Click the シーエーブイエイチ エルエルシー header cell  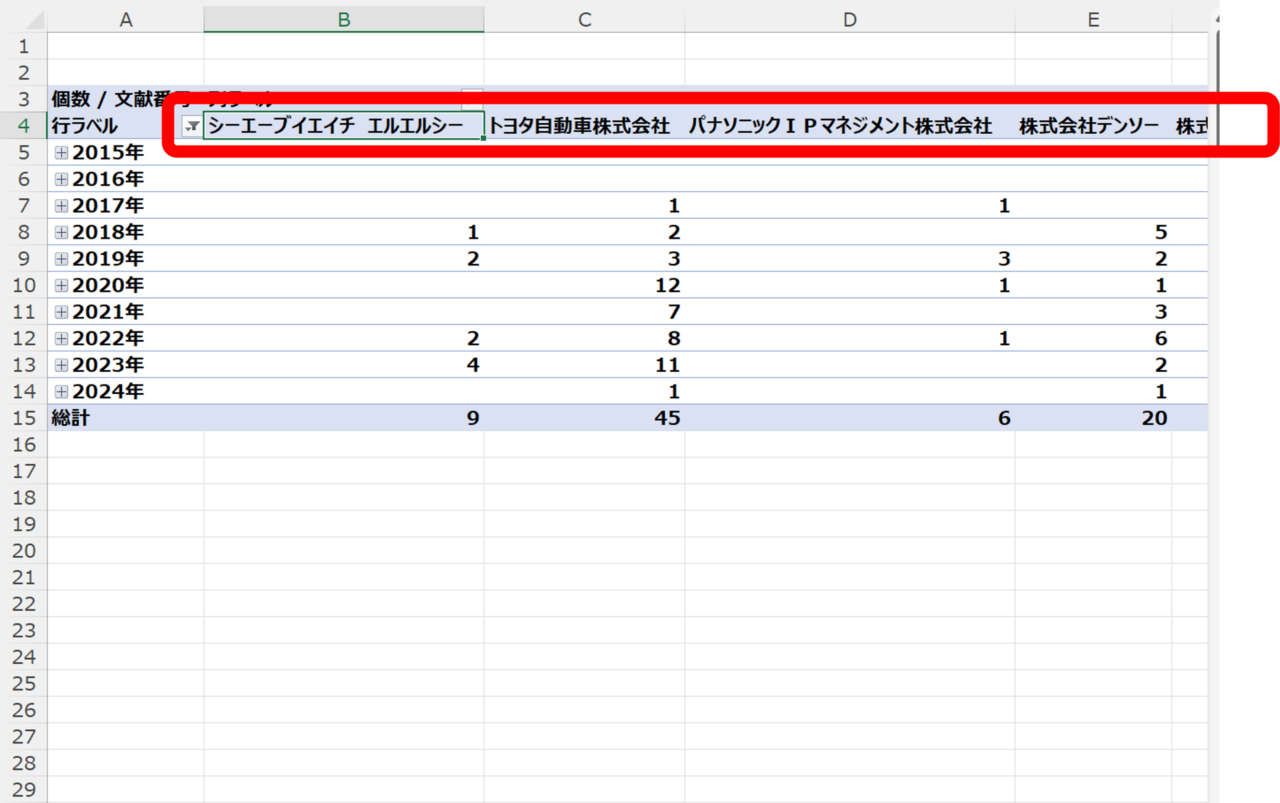point(344,126)
